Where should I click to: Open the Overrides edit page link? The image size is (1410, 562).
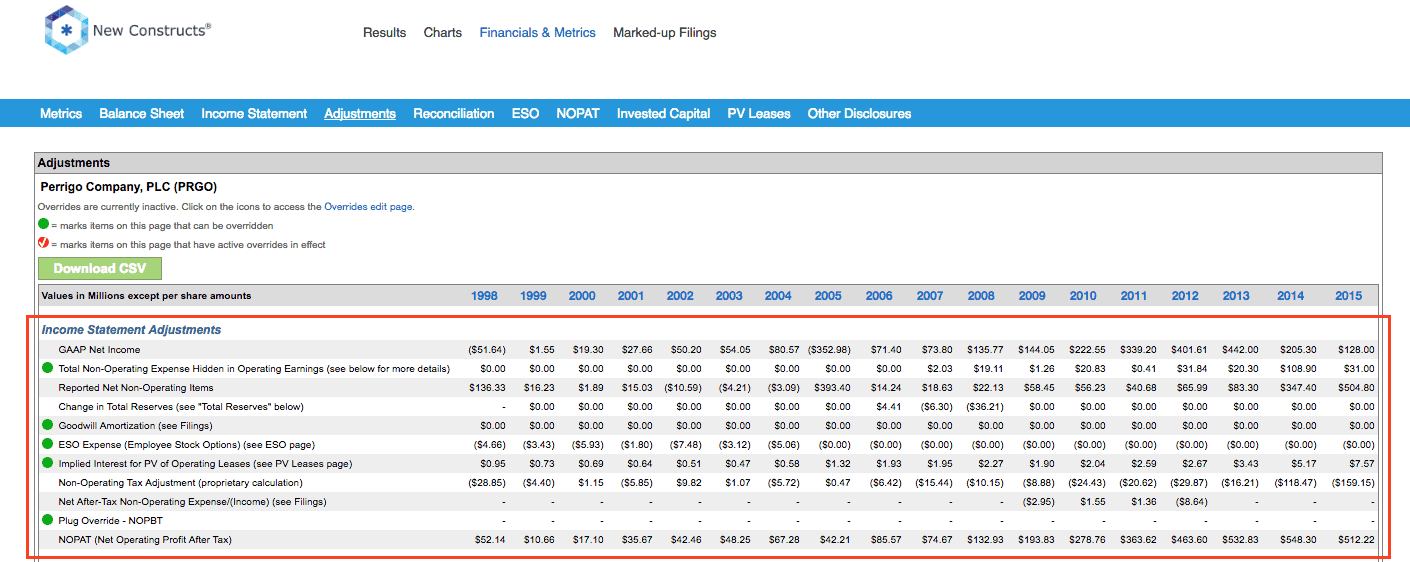click(368, 207)
